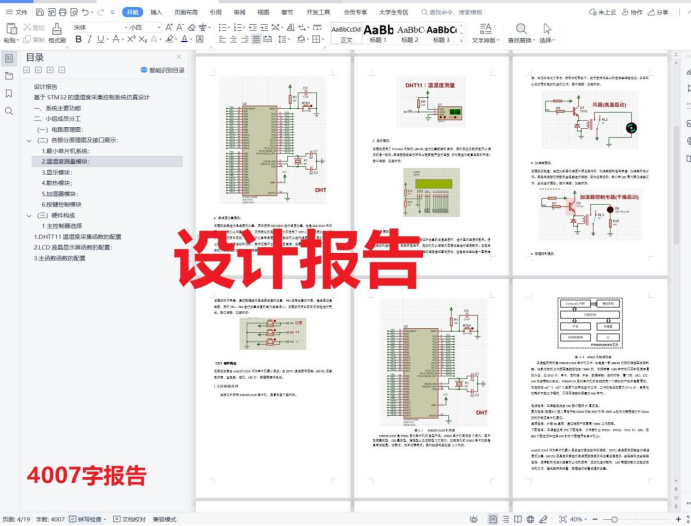The width and height of the screenshot is (691, 526).
Task: Click the 分享 share button
Action: click(658, 12)
